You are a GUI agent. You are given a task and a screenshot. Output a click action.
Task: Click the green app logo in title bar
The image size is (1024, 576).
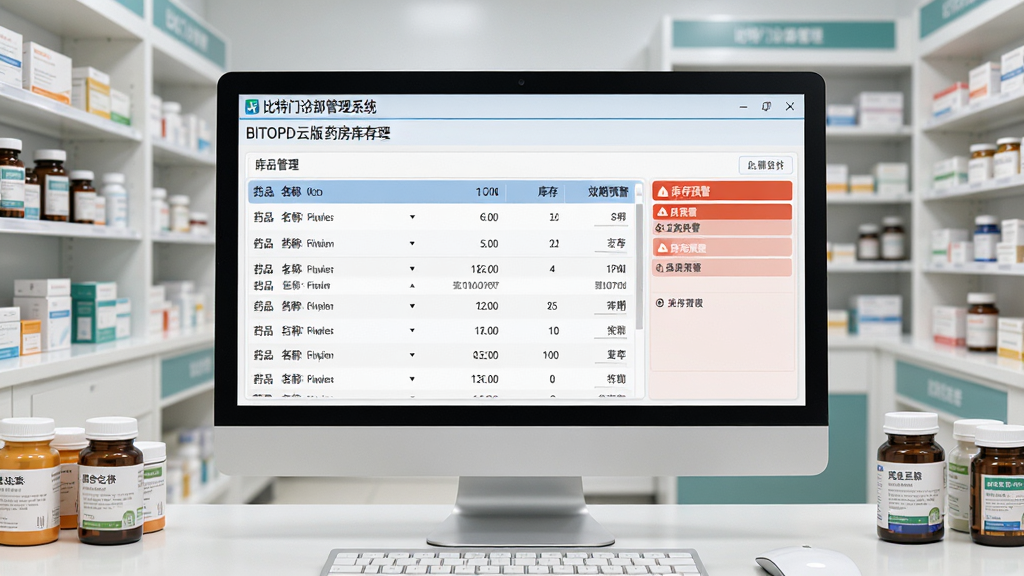tap(252, 106)
